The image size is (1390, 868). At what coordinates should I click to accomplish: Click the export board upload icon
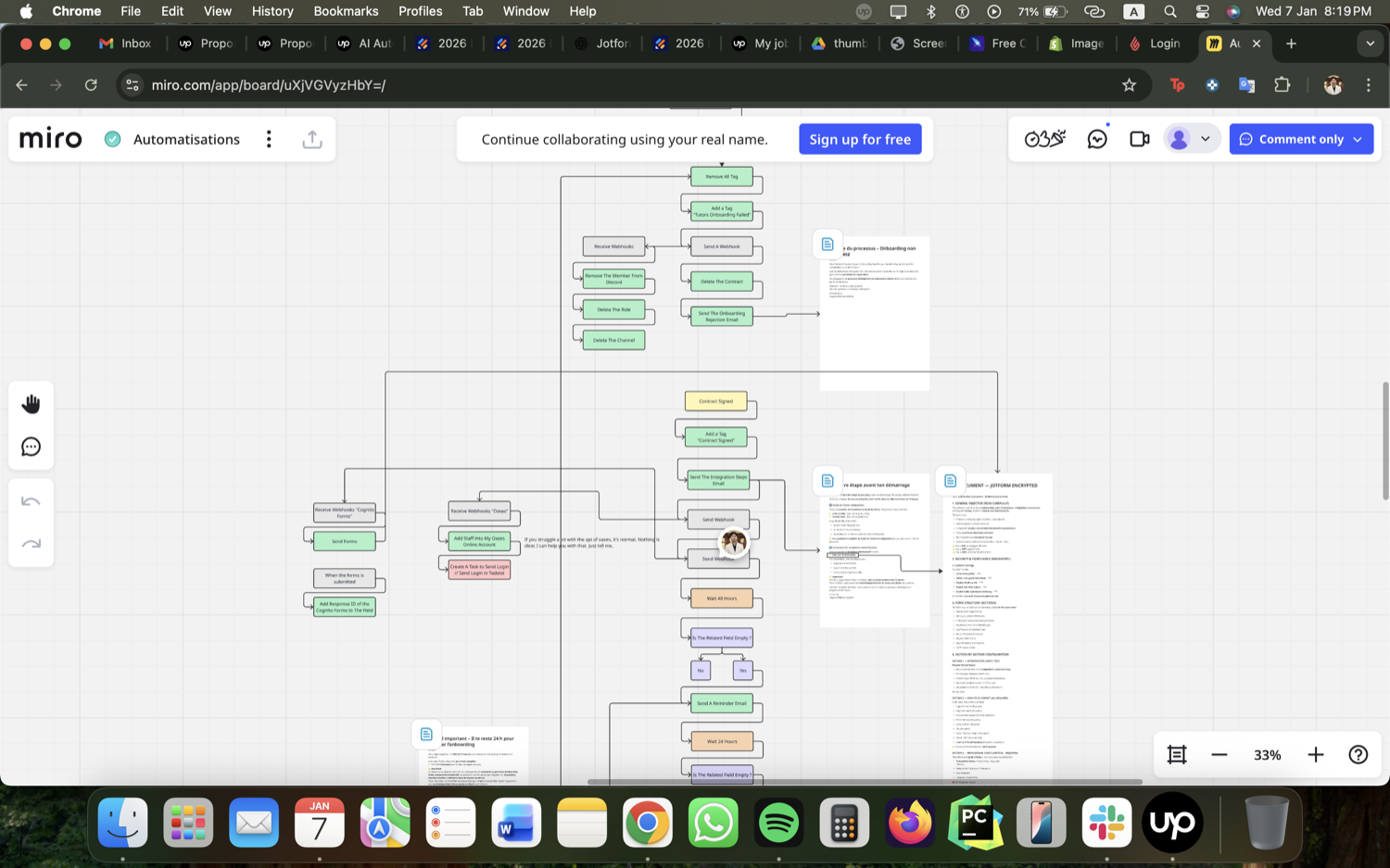[312, 139]
